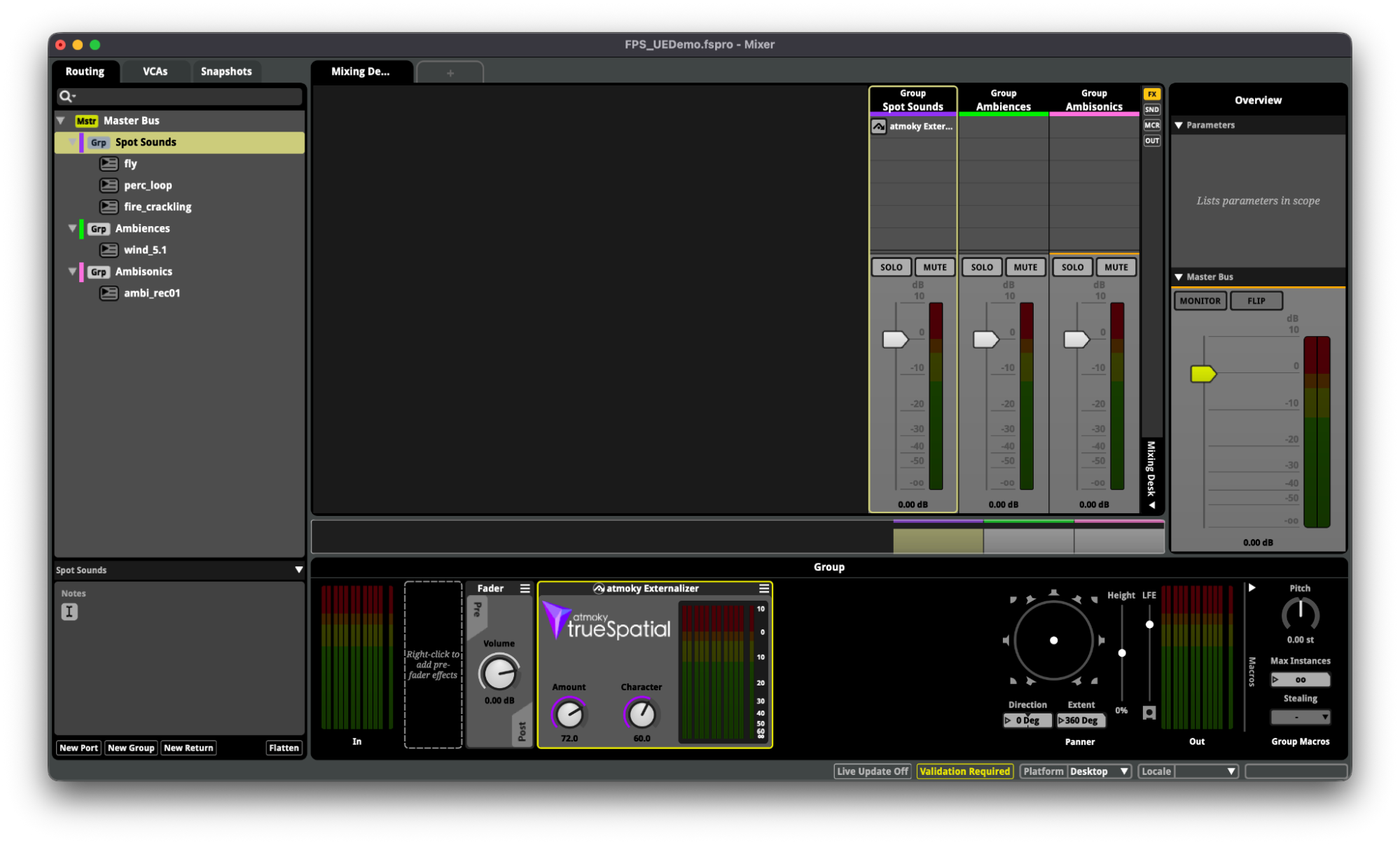1400x845 pixels.
Task: Click the OUT view icon
Action: click(1151, 141)
